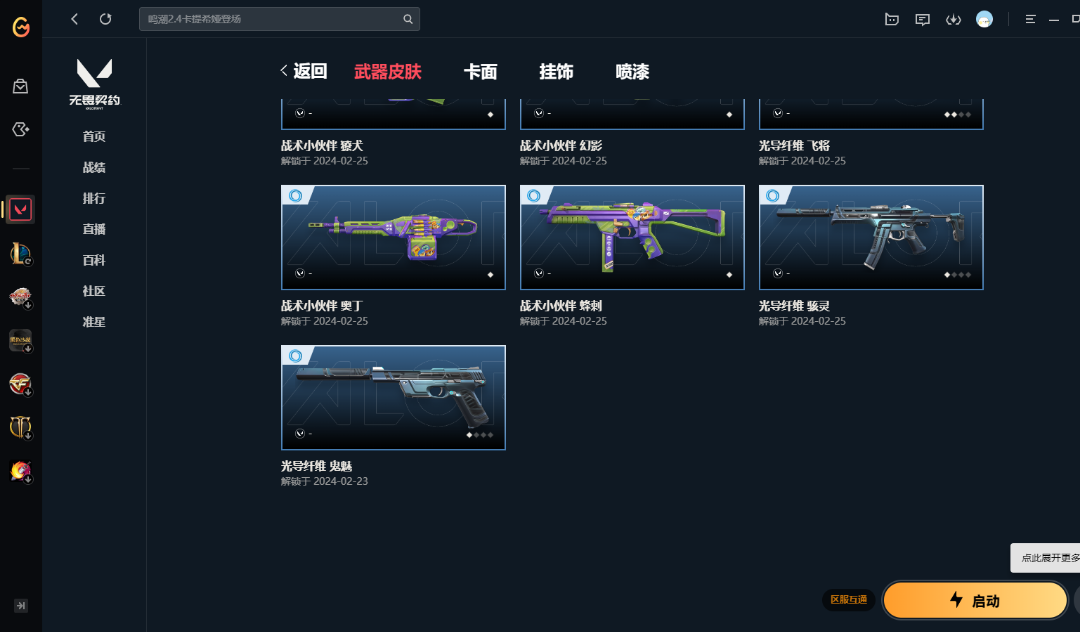Go back using top navigation arrow
1080x632 pixels.
point(74,19)
